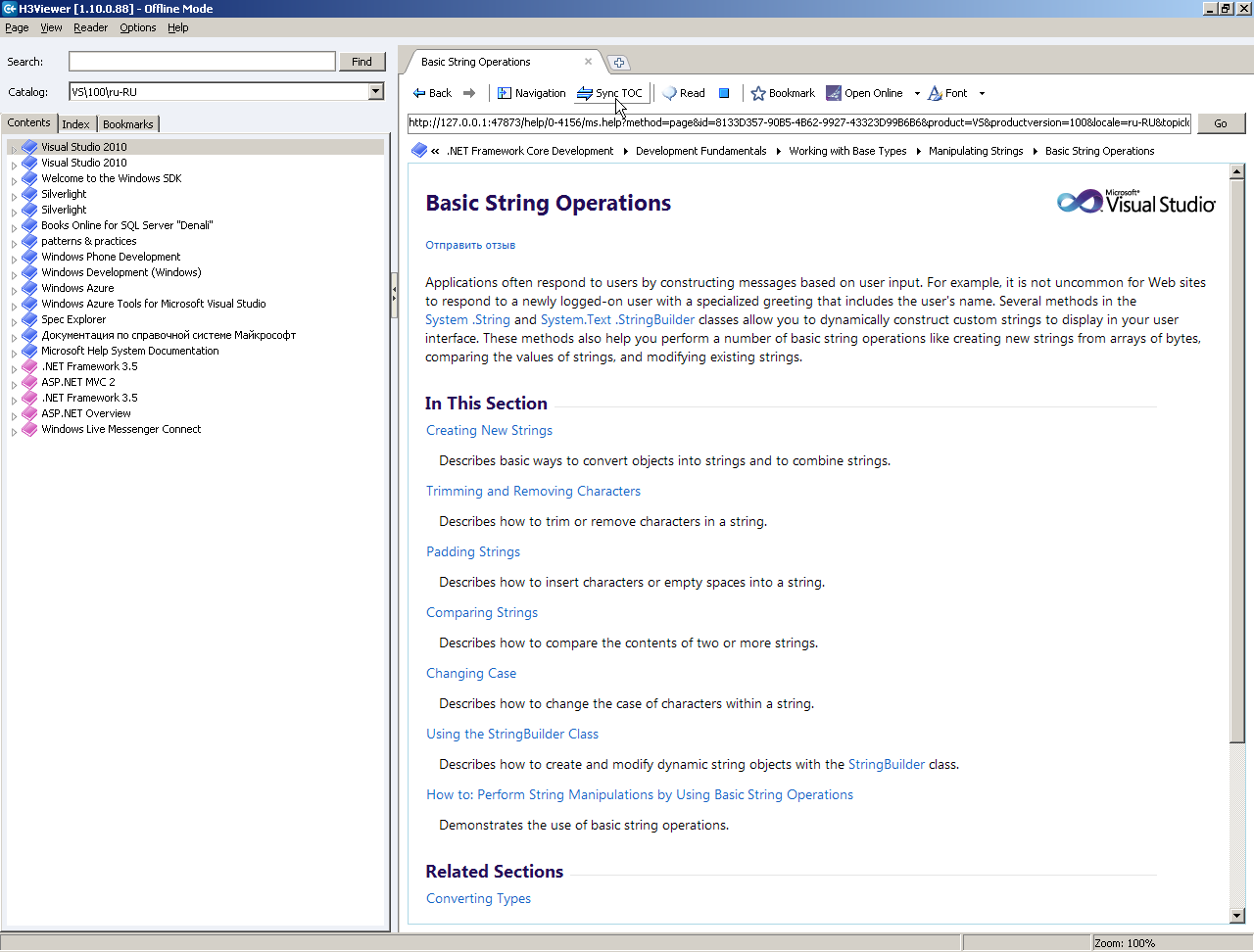Click the book icon beside Windows Azure
Image resolution: width=1254 pixels, height=952 pixels.
tap(29, 288)
